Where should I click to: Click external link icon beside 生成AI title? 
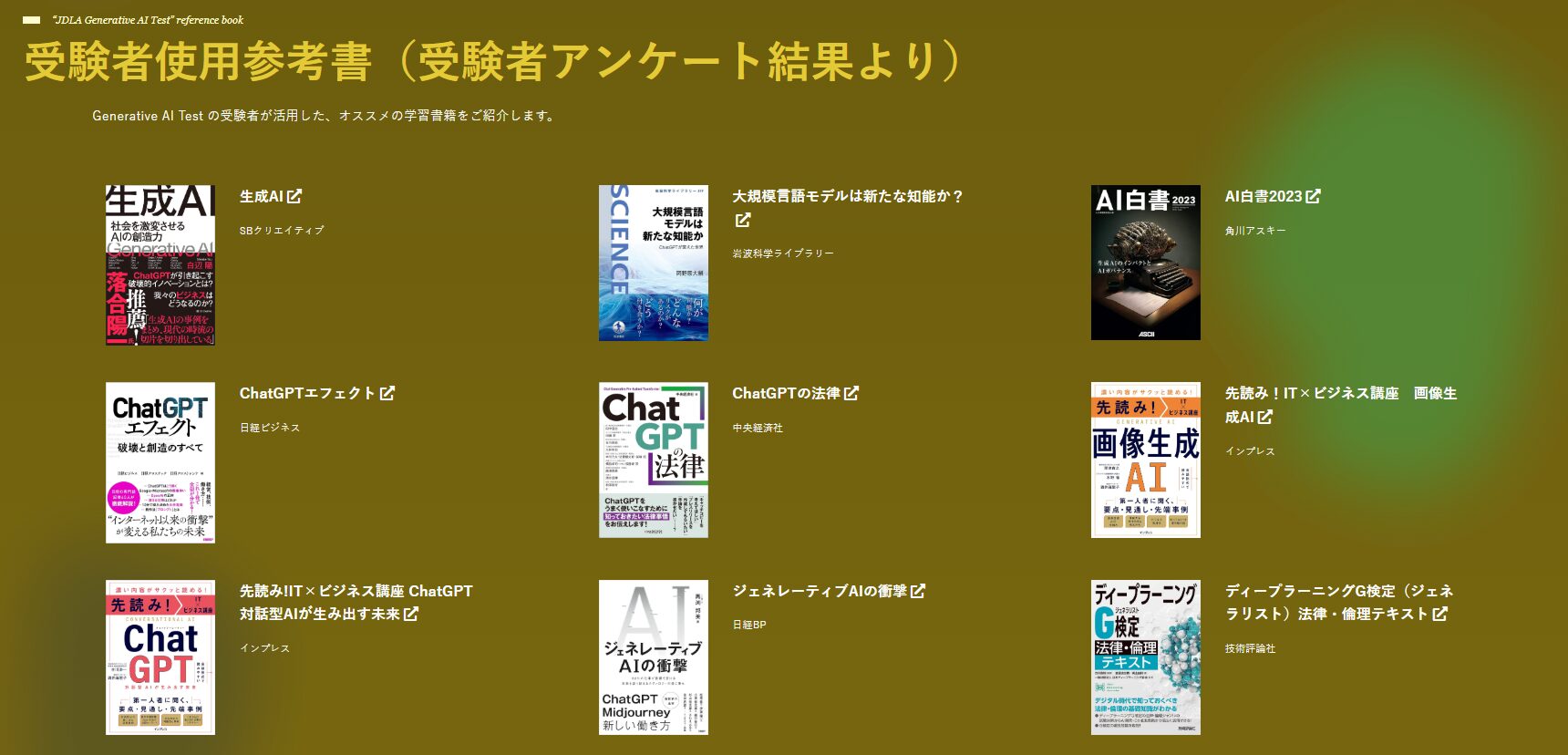coord(294,196)
